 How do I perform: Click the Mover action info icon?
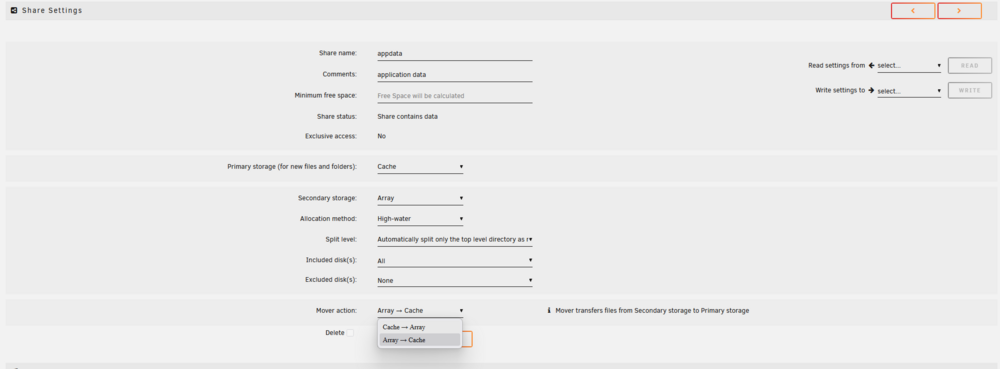point(549,311)
